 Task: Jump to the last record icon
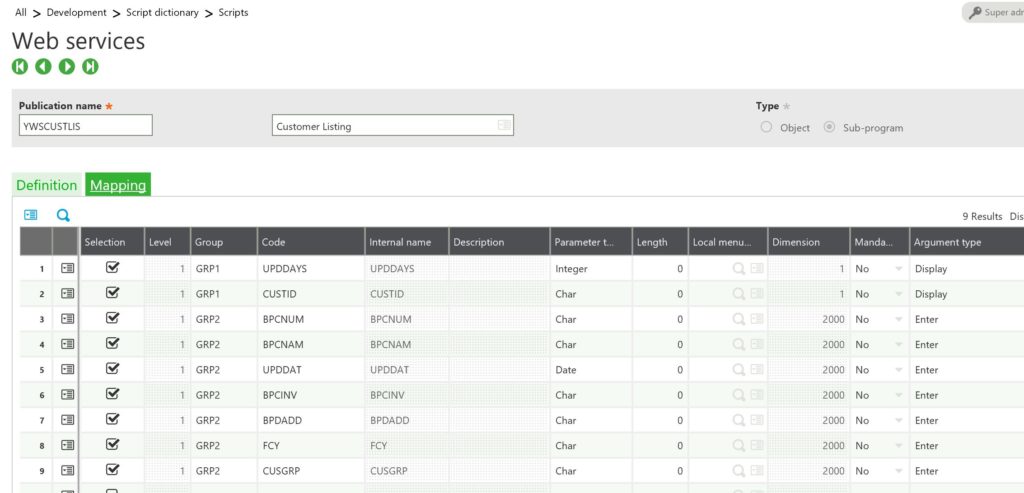(90, 67)
